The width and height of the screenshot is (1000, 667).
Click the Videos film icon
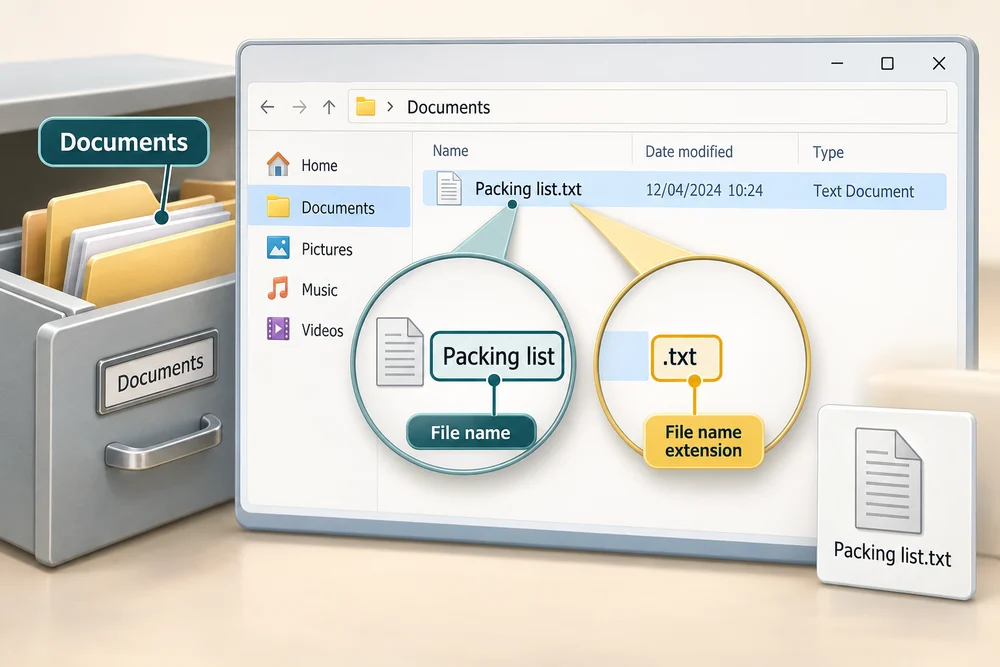(x=278, y=329)
